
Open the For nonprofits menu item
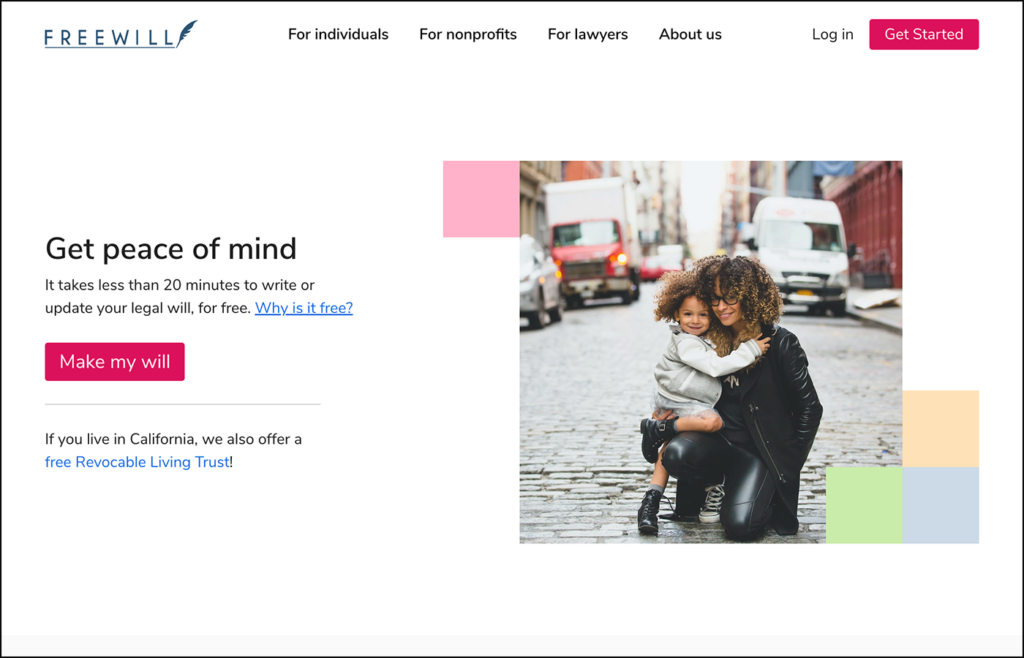point(468,34)
